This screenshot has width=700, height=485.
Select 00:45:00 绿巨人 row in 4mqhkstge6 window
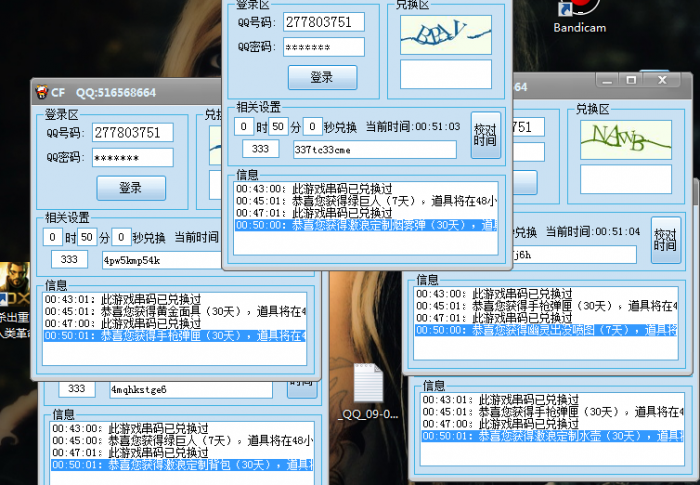click(x=182, y=441)
